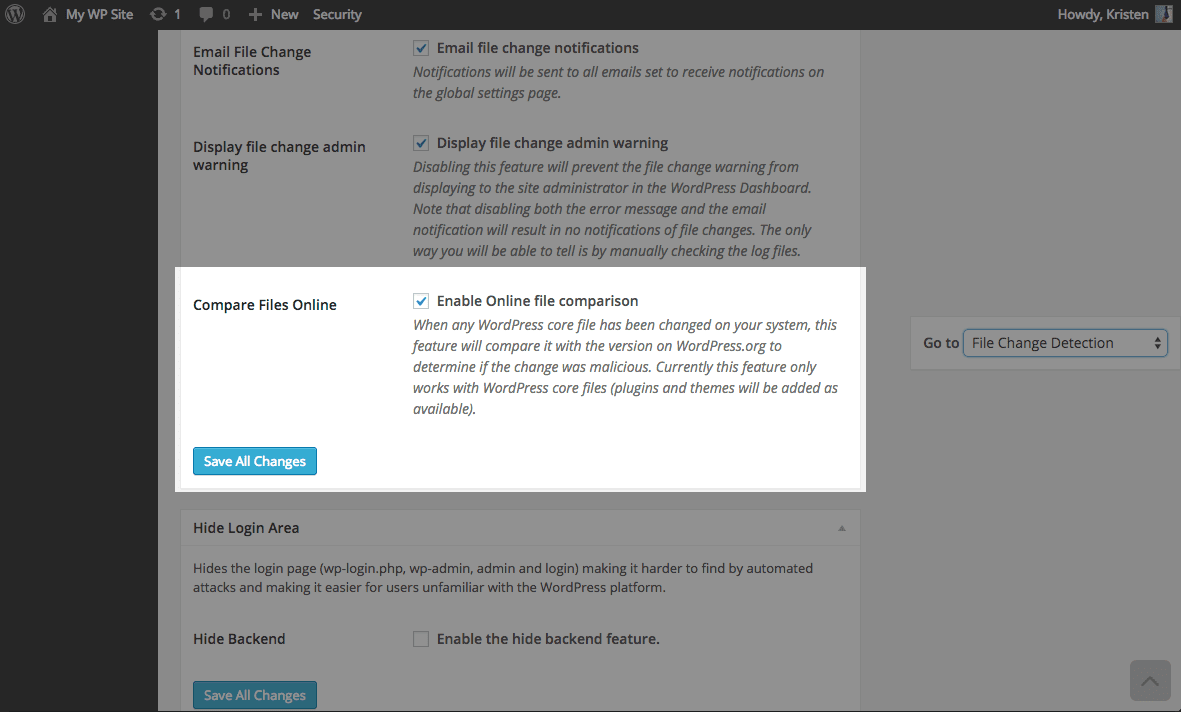
Task: Visit My WP Site link
Action: pyautogui.click(x=99, y=14)
